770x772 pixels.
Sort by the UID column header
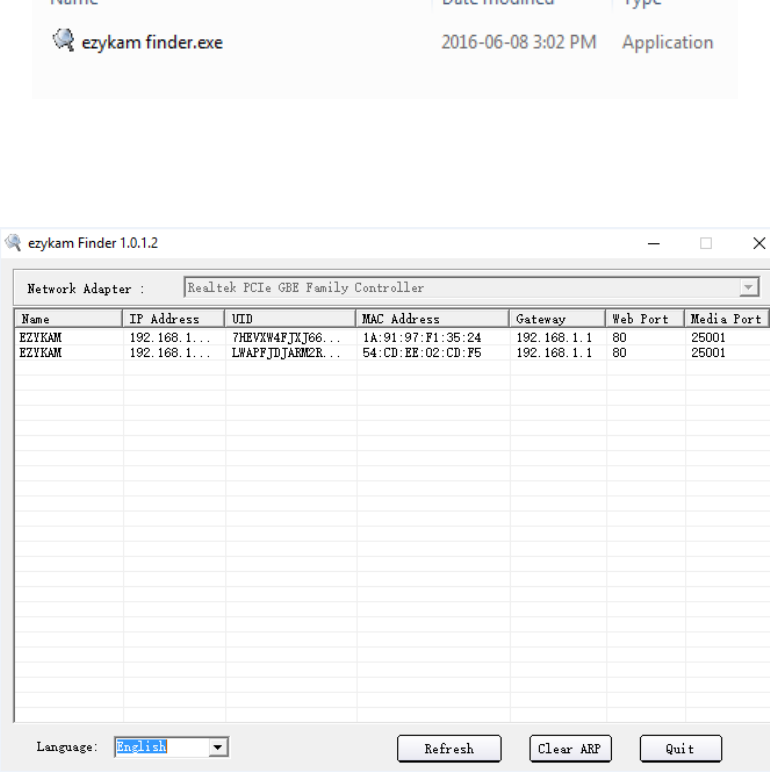point(290,319)
